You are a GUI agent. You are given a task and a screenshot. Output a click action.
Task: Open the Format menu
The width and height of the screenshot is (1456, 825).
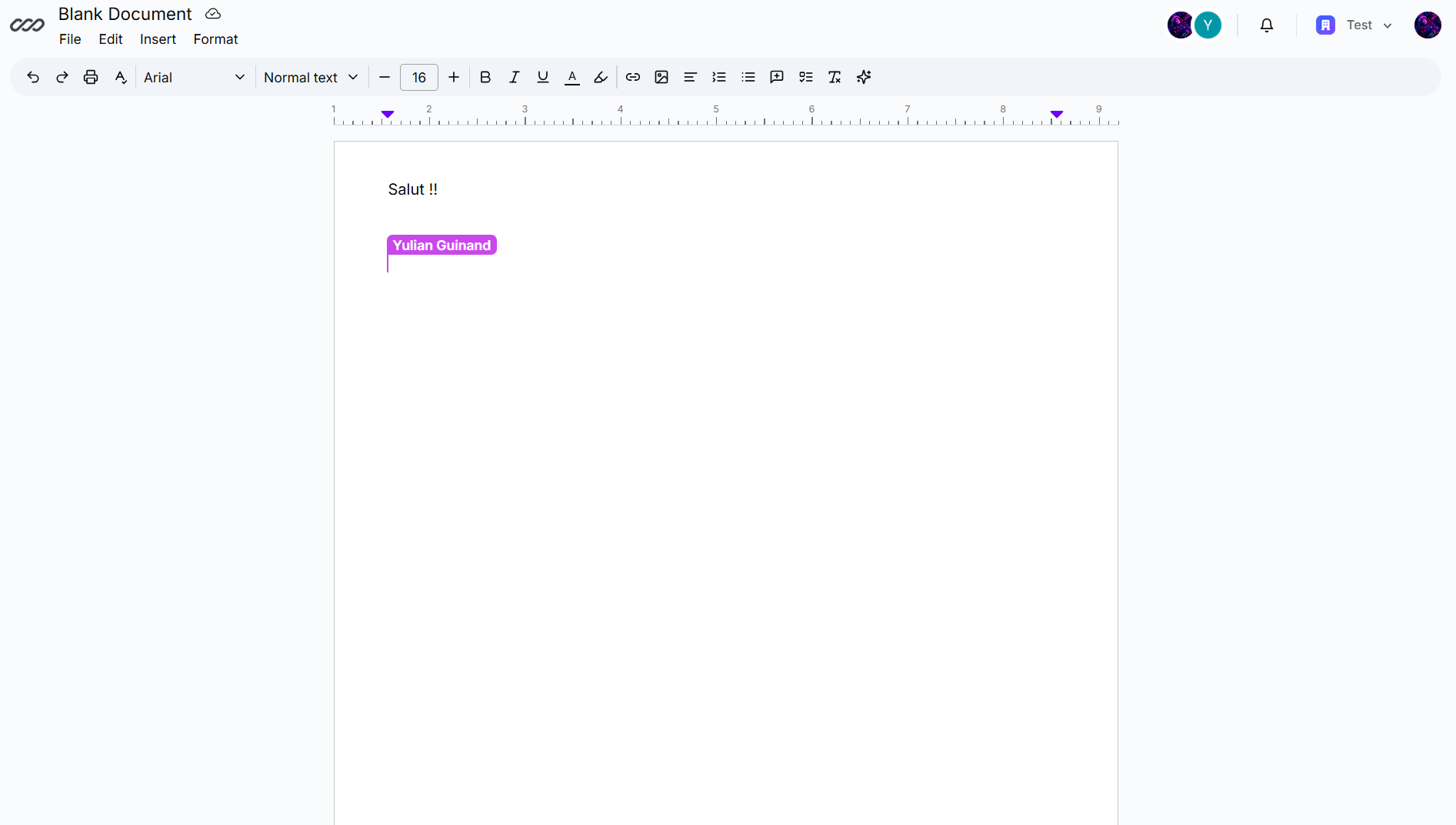[215, 39]
